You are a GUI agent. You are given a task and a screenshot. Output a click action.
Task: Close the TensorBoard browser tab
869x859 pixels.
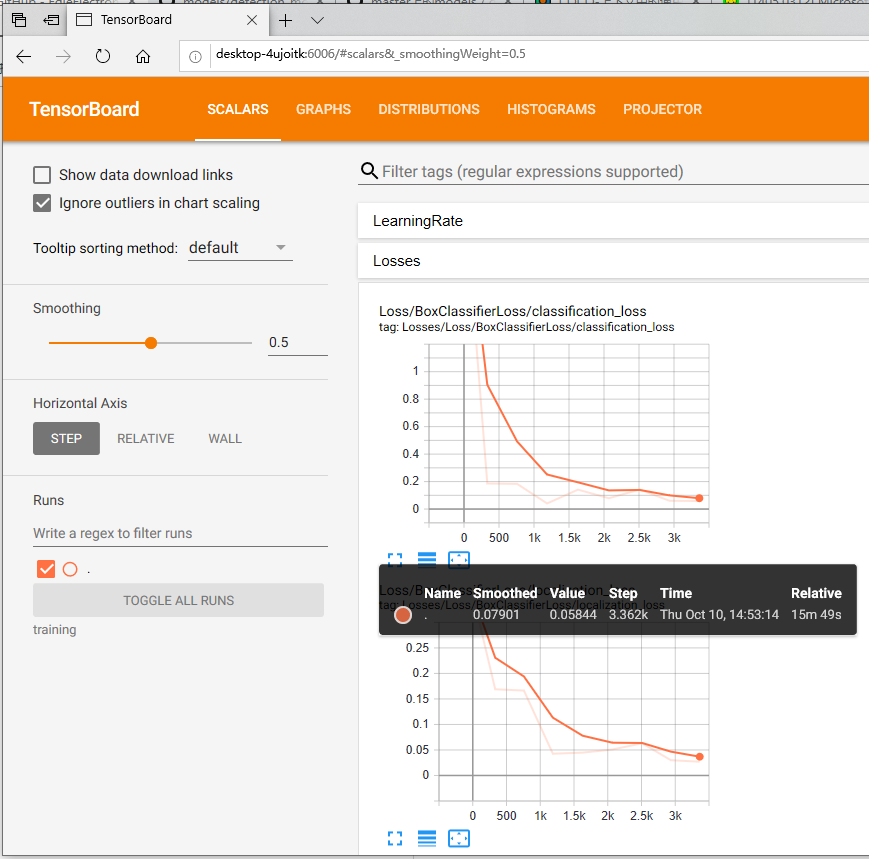point(252,20)
